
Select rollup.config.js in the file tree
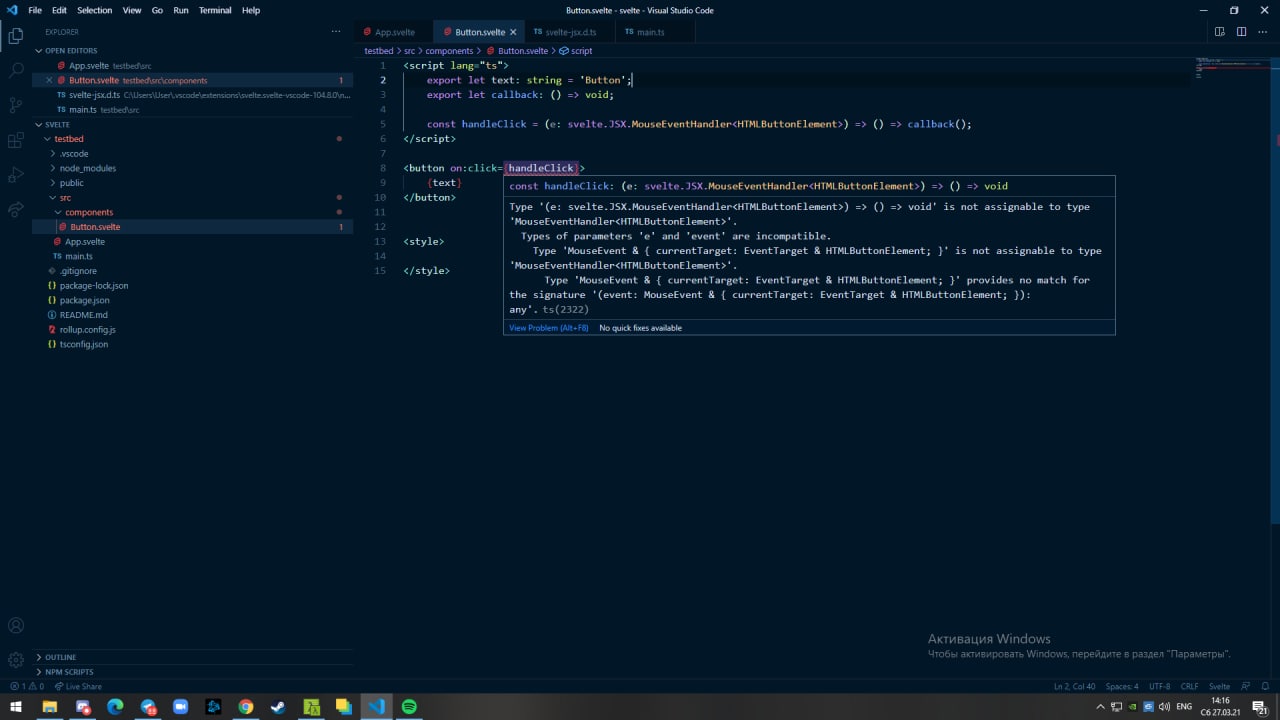87,329
